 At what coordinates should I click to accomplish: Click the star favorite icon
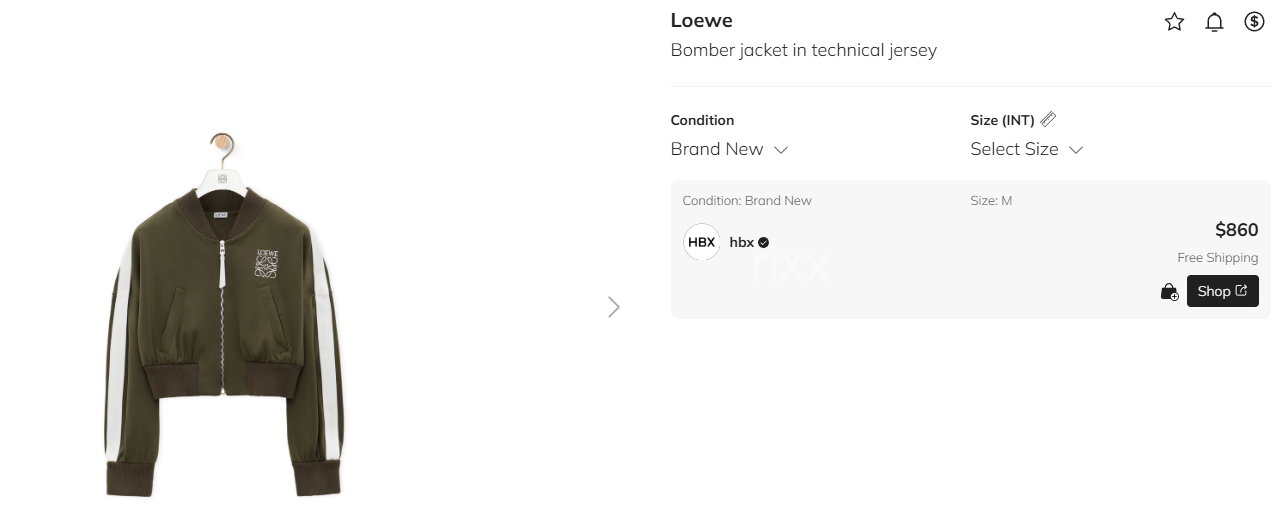coord(1174,22)
